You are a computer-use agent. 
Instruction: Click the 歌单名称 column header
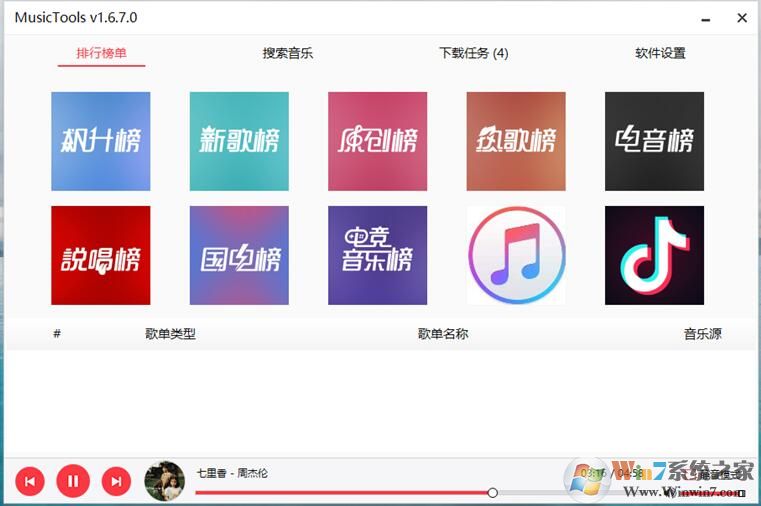click(x=443, y=334)
